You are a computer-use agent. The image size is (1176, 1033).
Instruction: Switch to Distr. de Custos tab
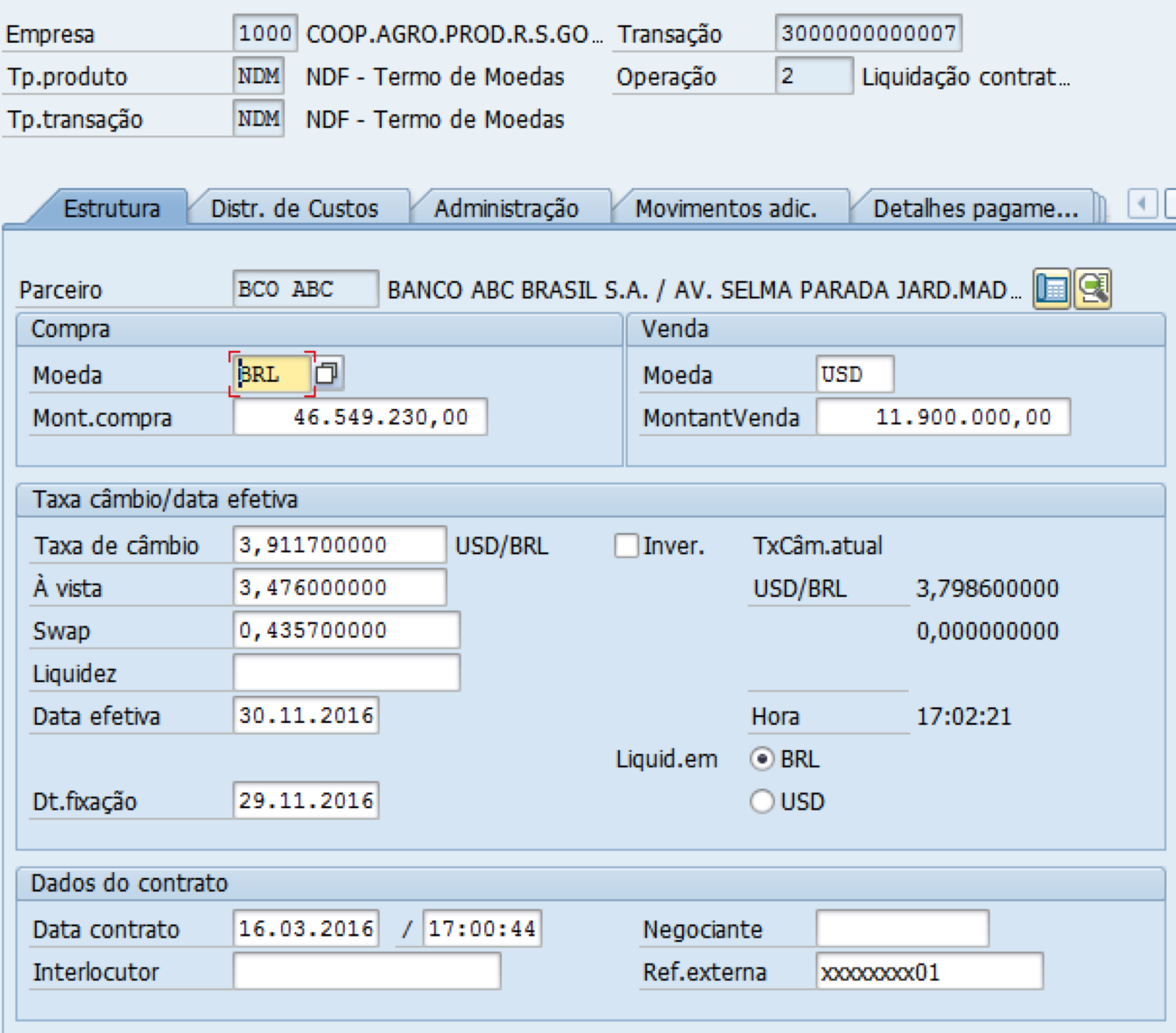pos(294,209)
